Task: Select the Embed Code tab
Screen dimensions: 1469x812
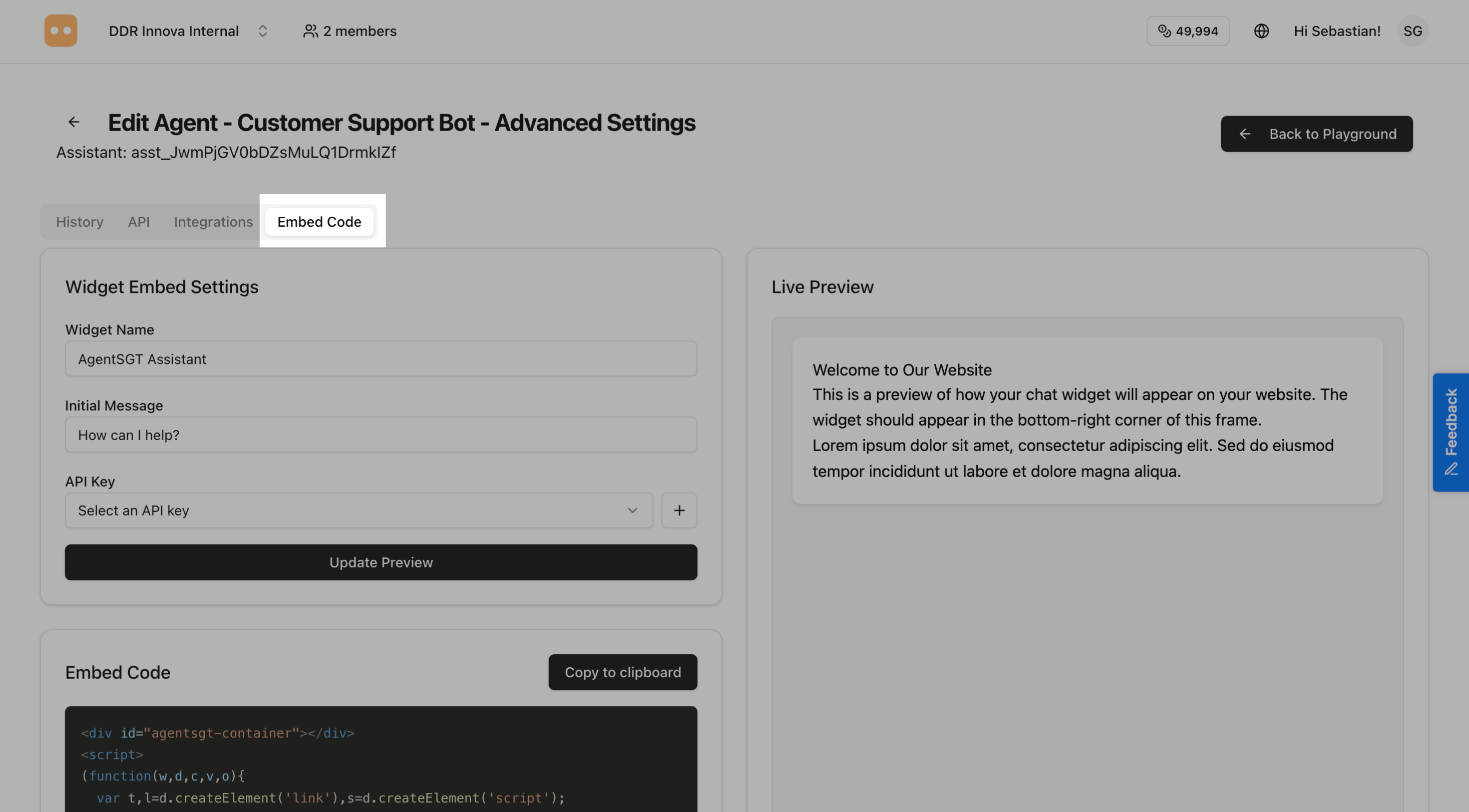Action: pyautogui.click(x=319, y=222)
